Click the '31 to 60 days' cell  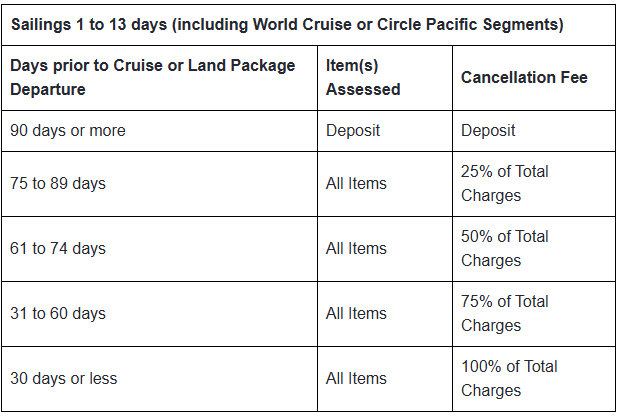(x=58, y=313)
